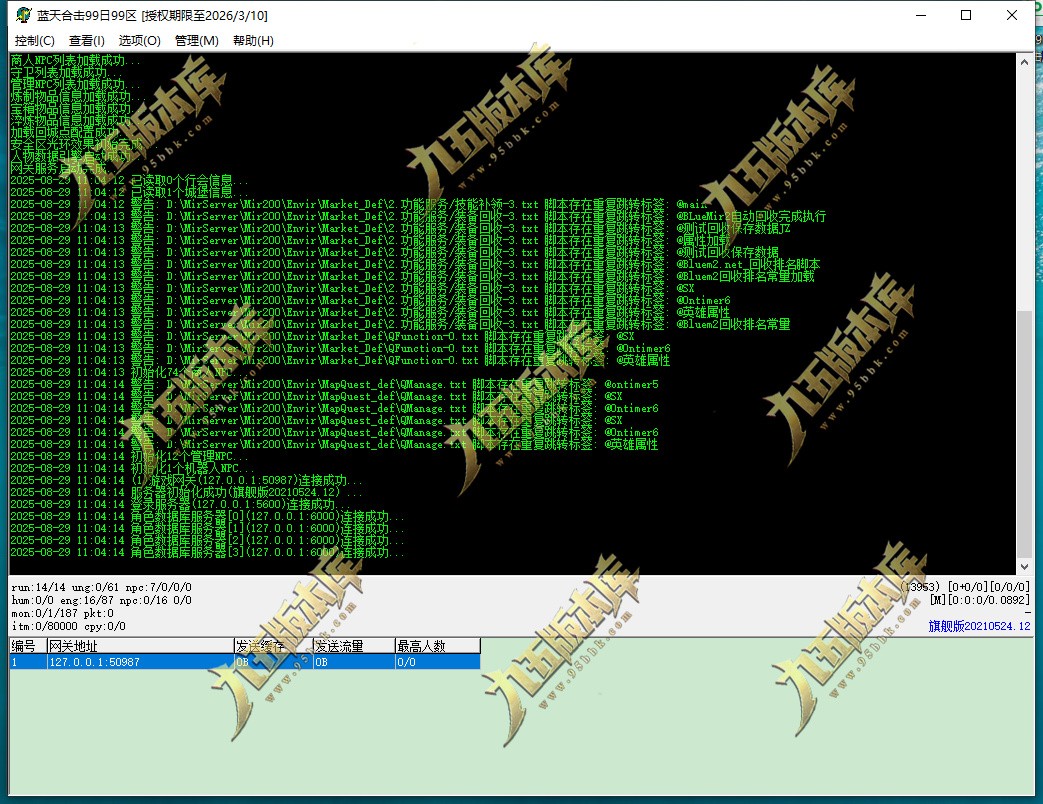
Task: Click the 角色数据库服务器[3] log line
Action: 207,552
